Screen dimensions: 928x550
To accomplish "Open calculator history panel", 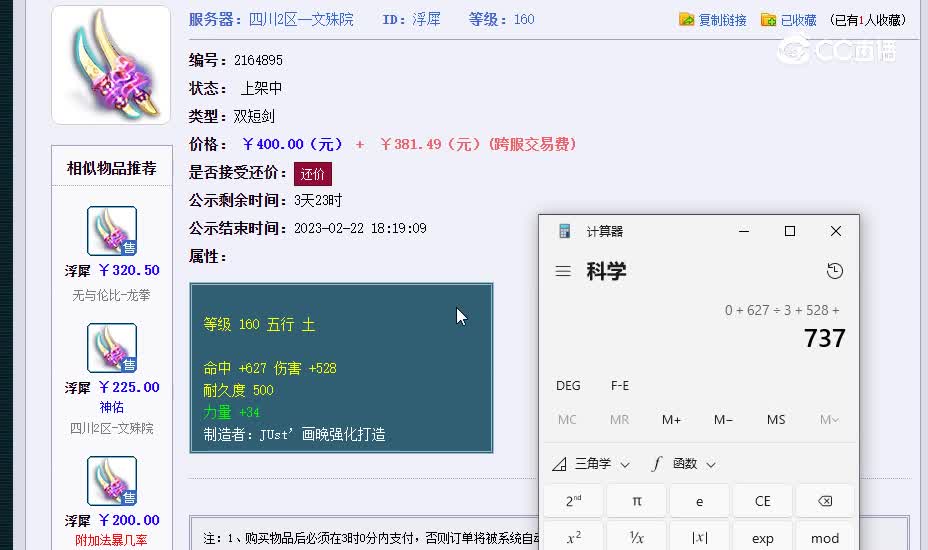I will coord(834,271).
